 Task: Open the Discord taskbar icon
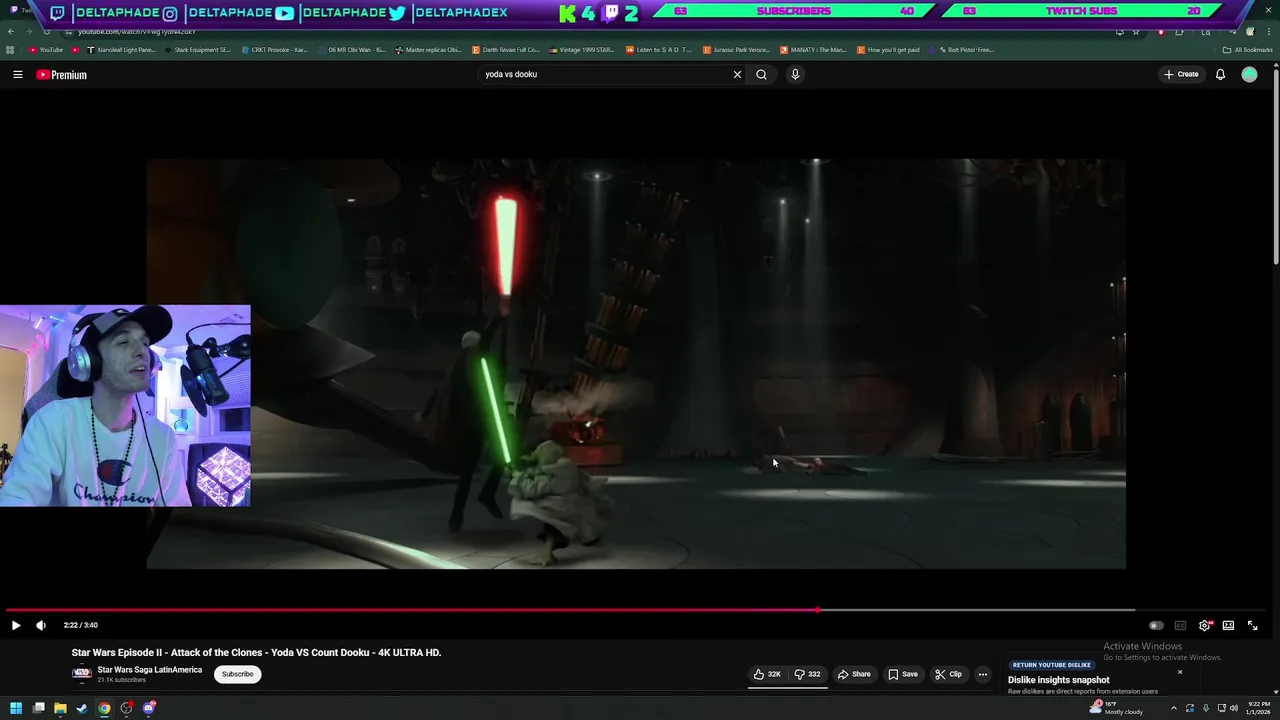(149, 708)
